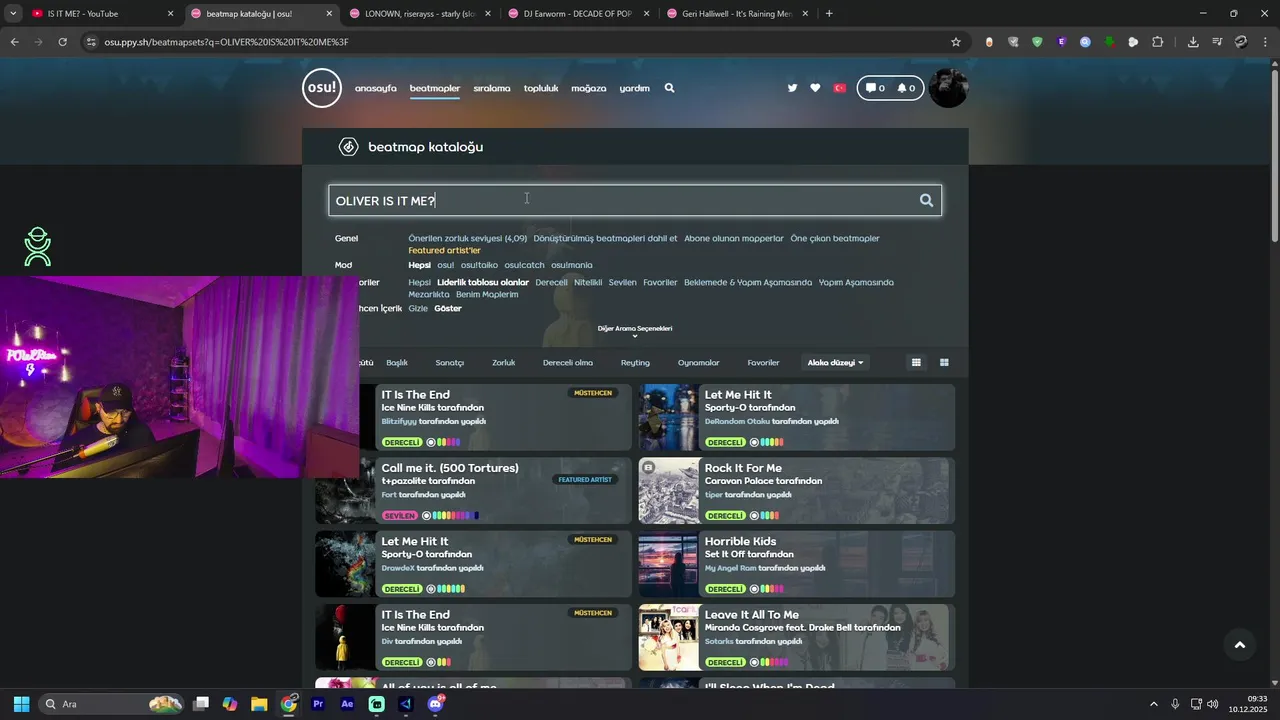The width and height of the screenshot is (1280, 720).
Task: Select Gizle for explicit content
Action: click(x=418, y=308)
